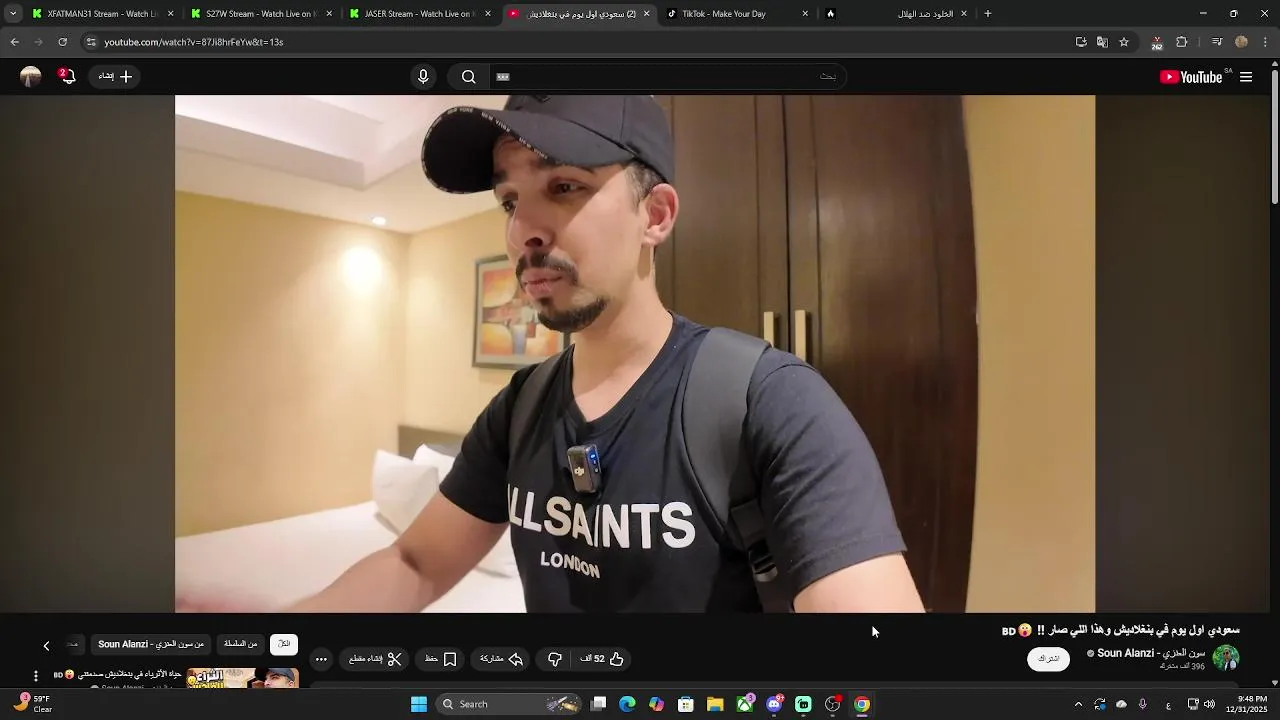Like the video with thumbs-up
1280x720 pixels.
pos(603,659)
